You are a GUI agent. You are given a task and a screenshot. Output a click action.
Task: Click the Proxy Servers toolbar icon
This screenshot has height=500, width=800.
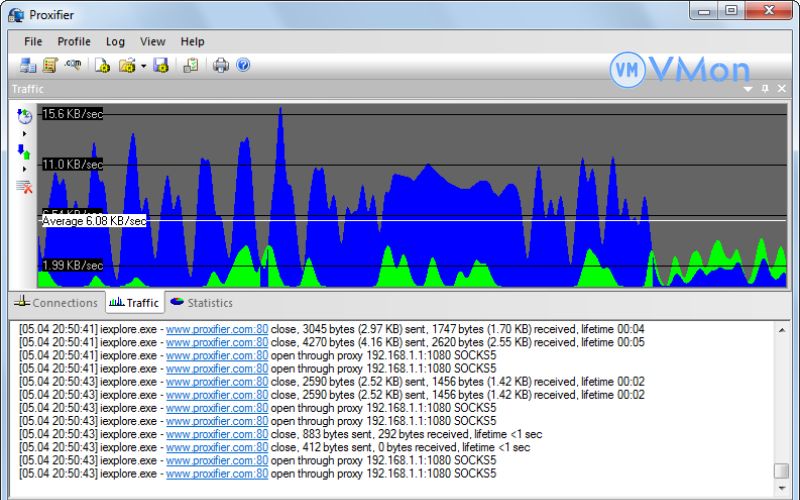[x=28, y=66]
